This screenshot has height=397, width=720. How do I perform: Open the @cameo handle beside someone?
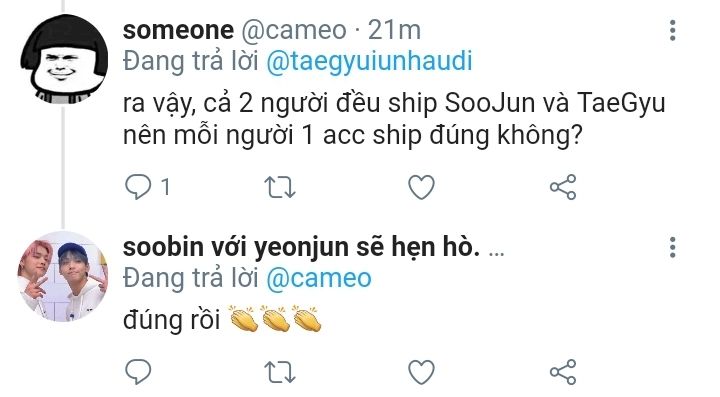click(294, 31)
